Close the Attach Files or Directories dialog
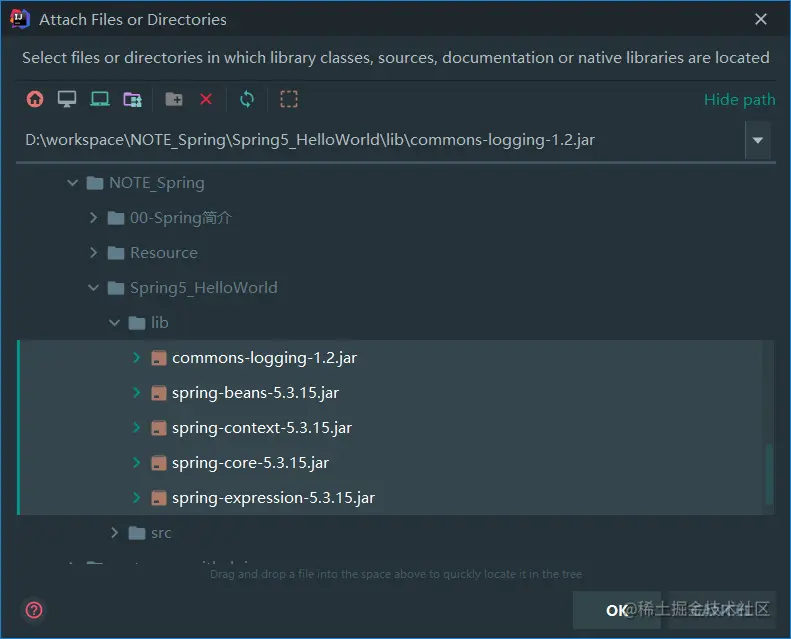 761,19
